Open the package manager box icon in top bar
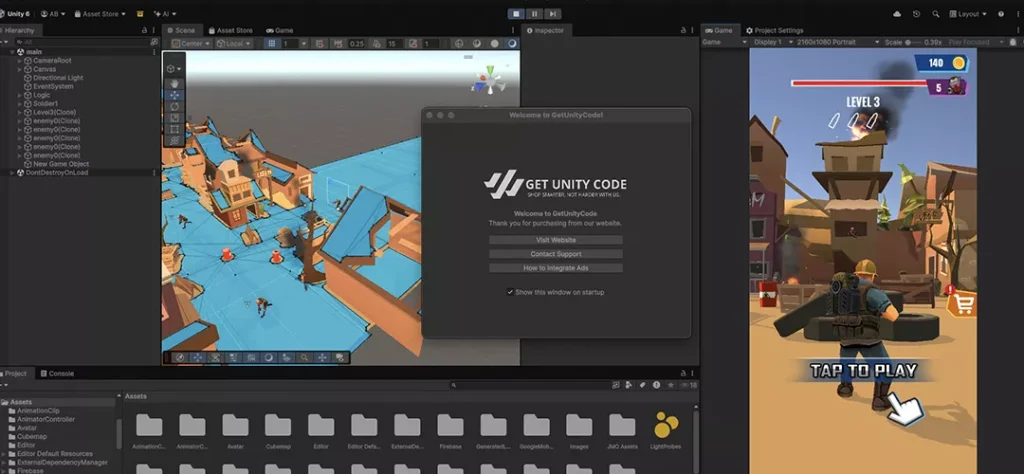 click(140, 14)
